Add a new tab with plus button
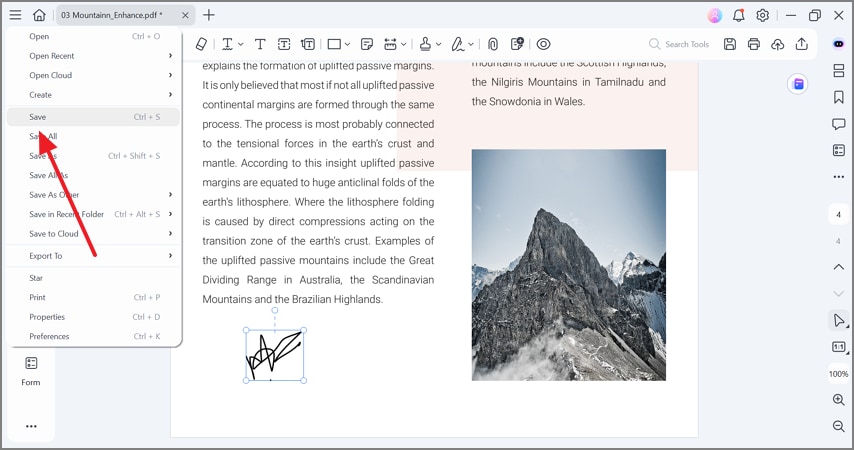The image size is (854, 450). [x=209, y=15]
